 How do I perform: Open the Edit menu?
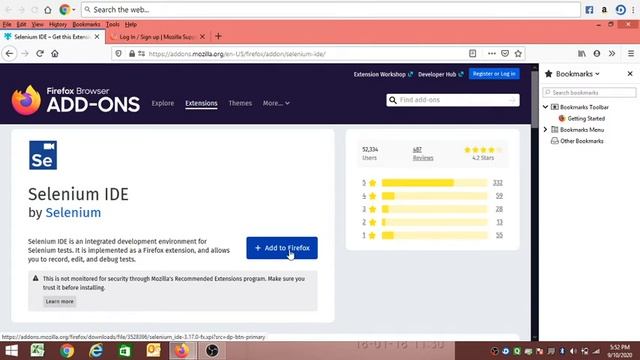coord(21,24)
